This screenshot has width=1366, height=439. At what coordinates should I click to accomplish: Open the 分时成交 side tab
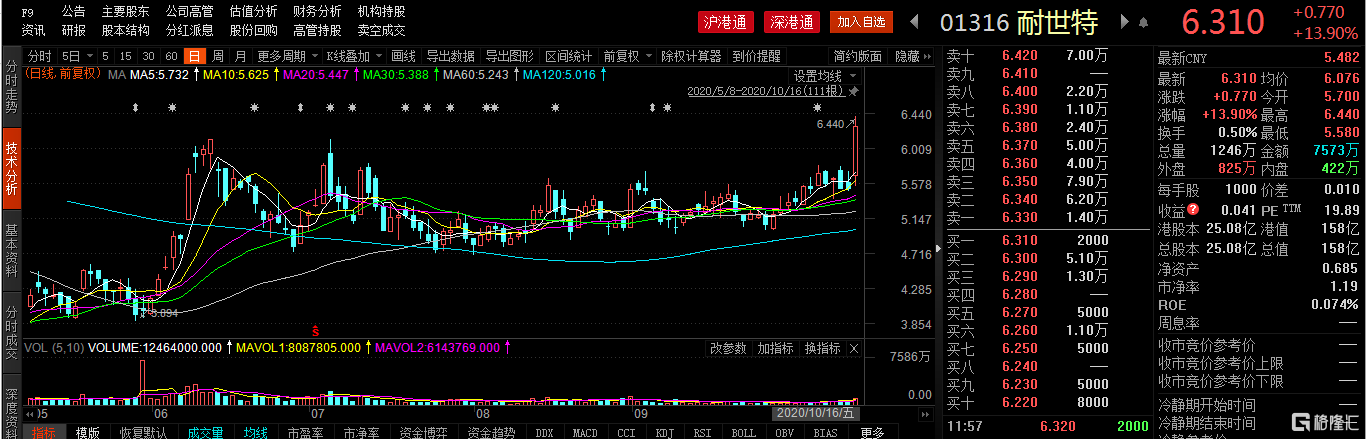coord(11,333)
